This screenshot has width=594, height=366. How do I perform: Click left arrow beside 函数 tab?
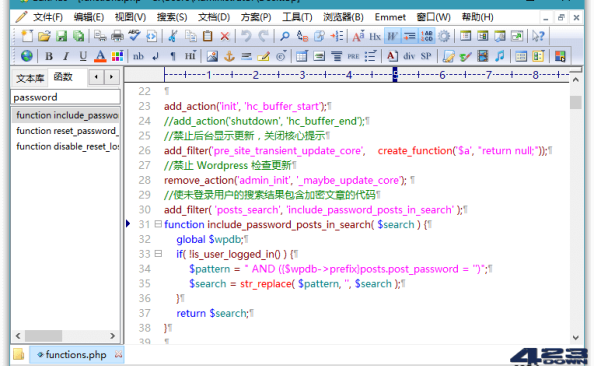click(96, 77)
